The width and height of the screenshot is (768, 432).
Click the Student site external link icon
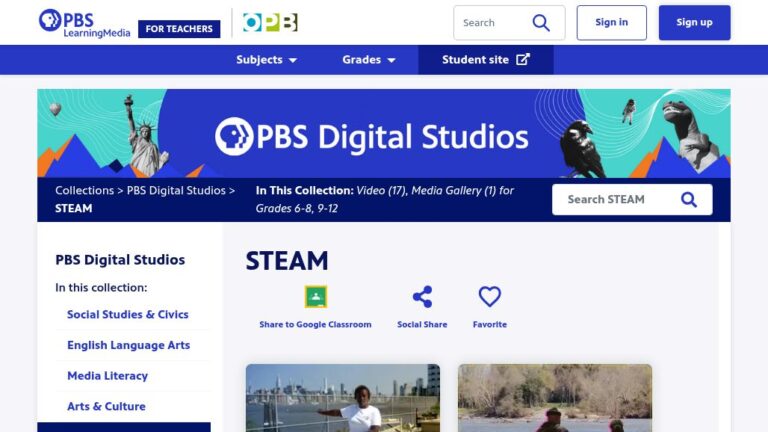tap(523, 59)
